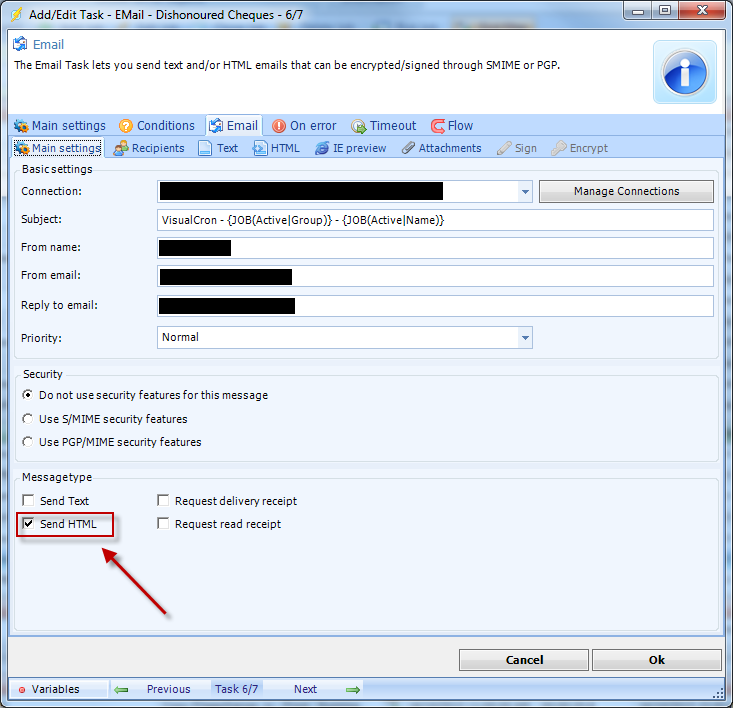Click the blue info icon
733x708 pixels.
point(685,72)
